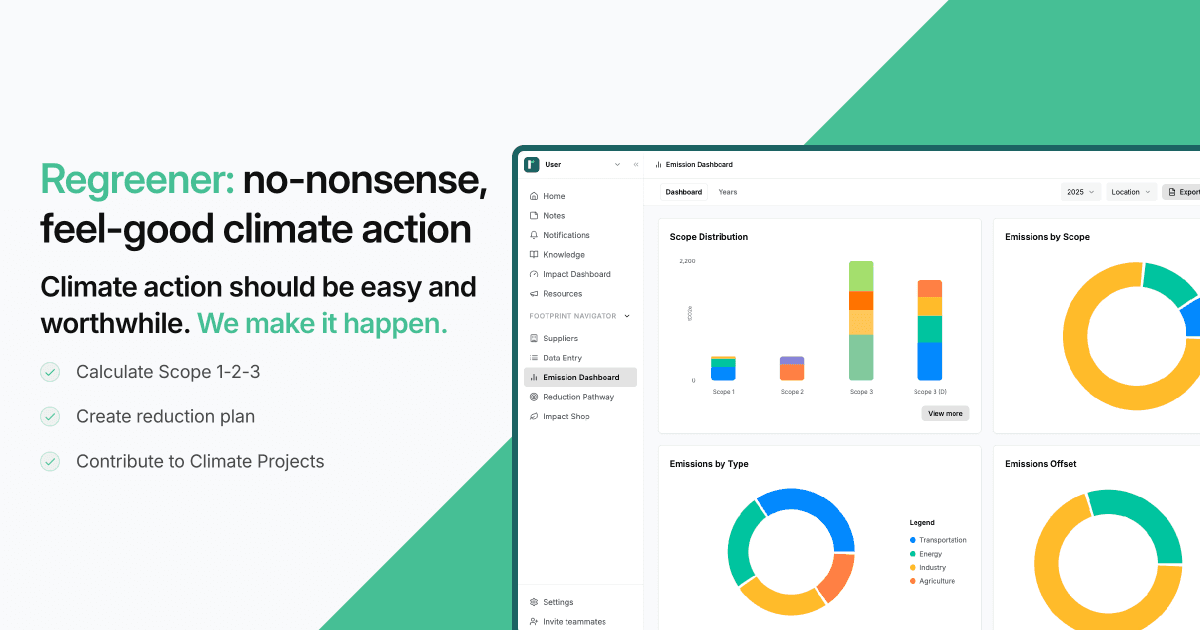
Task: Click the 'Emissions by Scope' card title
Action: coord(1047,237)
